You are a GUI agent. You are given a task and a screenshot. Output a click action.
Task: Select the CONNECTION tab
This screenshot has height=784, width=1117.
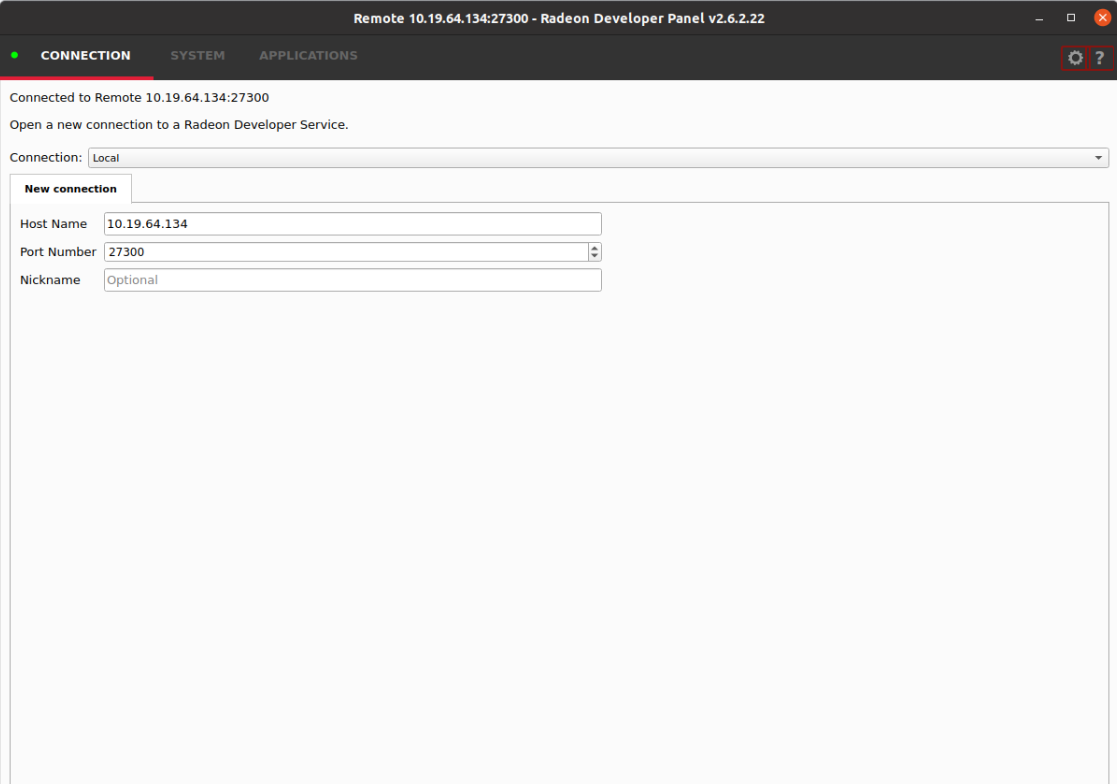pos(85,55)
